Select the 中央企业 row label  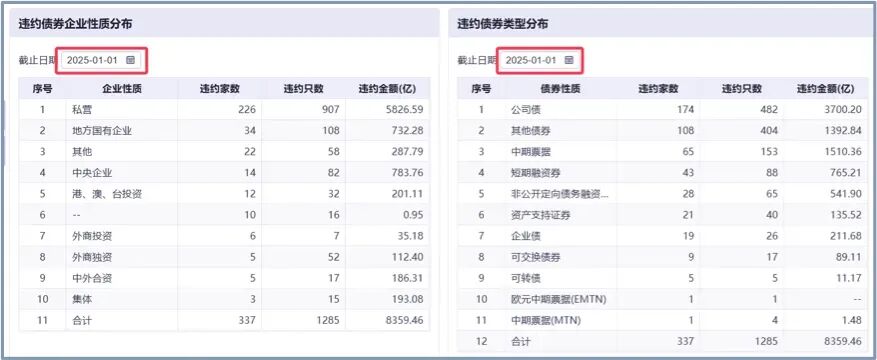[x=92, y=173]
